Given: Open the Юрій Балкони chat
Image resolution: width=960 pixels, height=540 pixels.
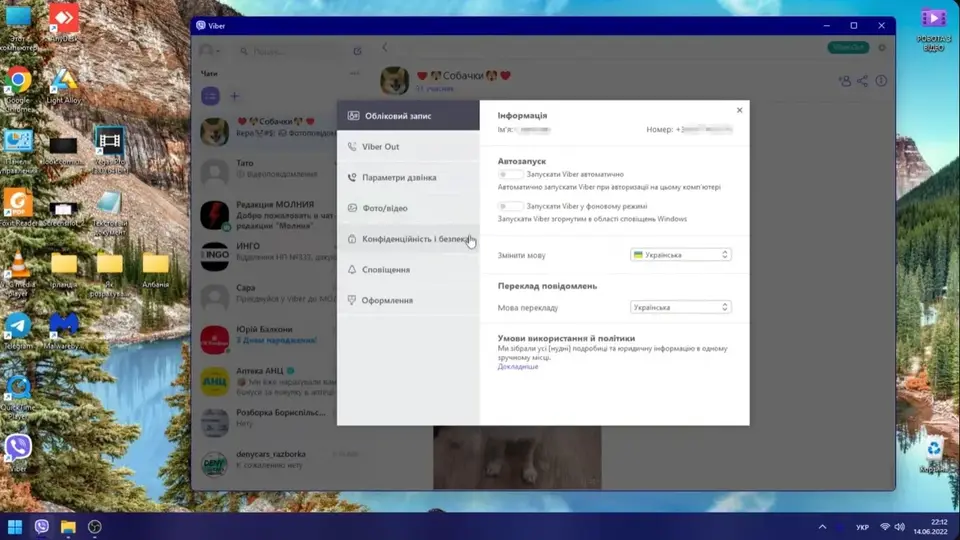Looking at the screenshot, I should pyautogui.click(x=268, y=339).
